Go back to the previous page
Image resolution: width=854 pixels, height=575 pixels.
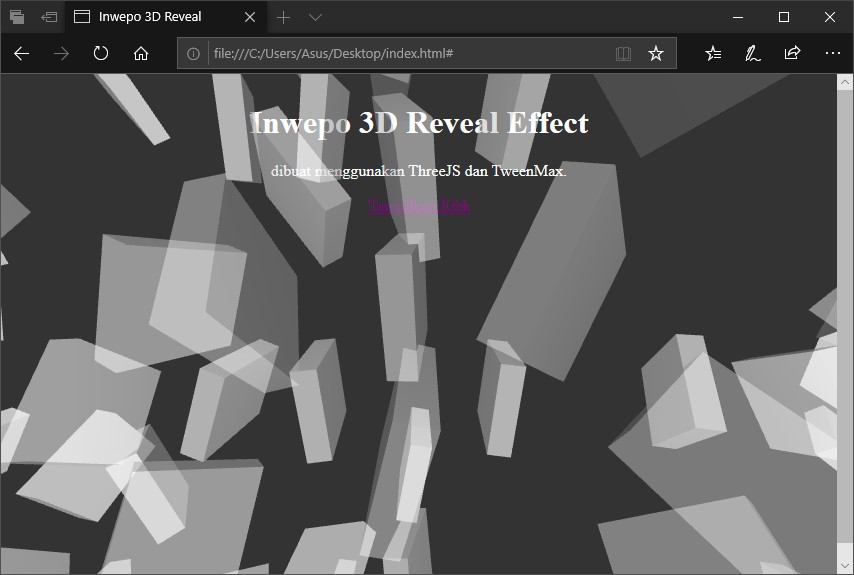point(22,53)
